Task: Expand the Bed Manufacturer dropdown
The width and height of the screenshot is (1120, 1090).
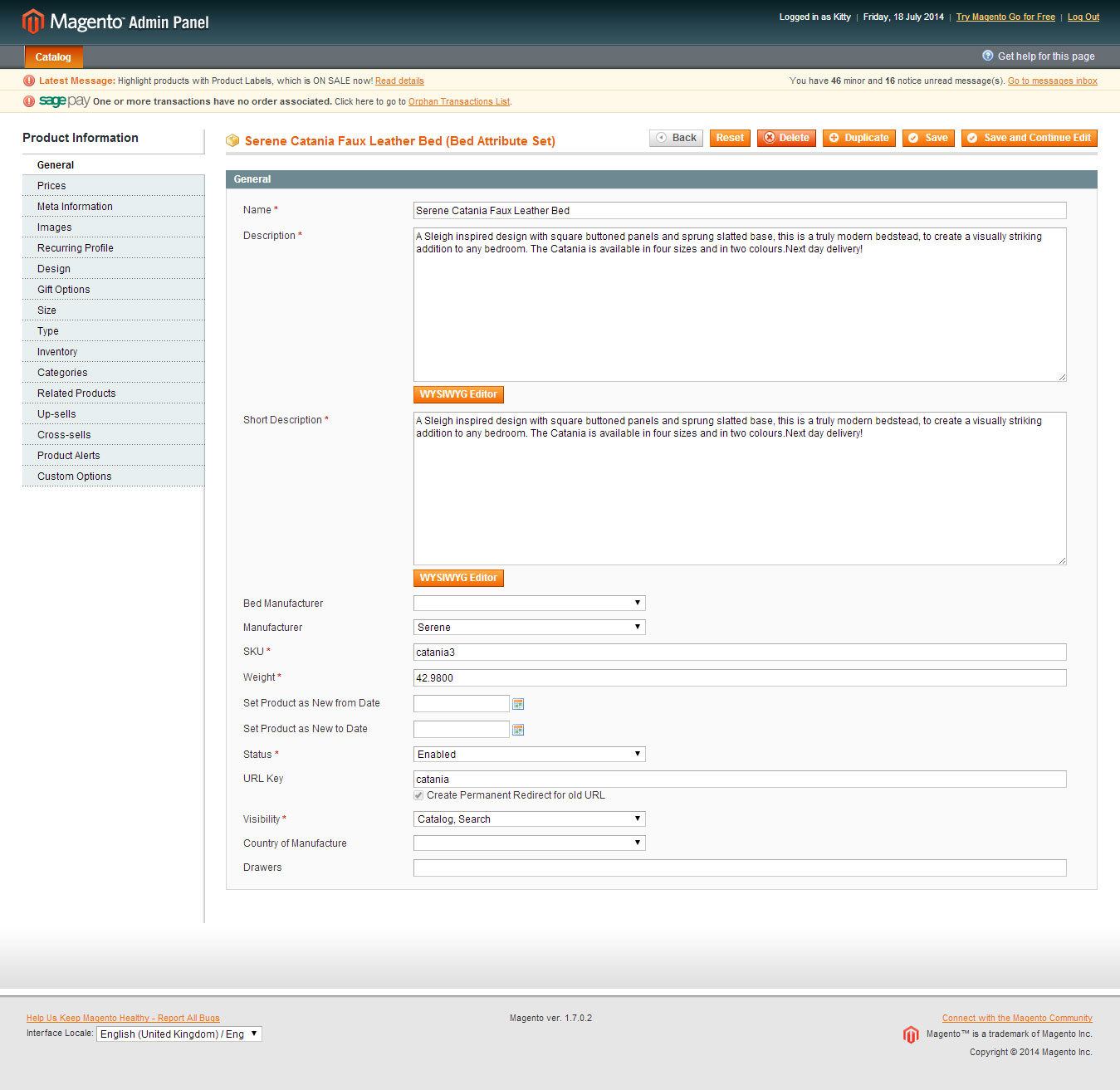Action: (529, 604)
